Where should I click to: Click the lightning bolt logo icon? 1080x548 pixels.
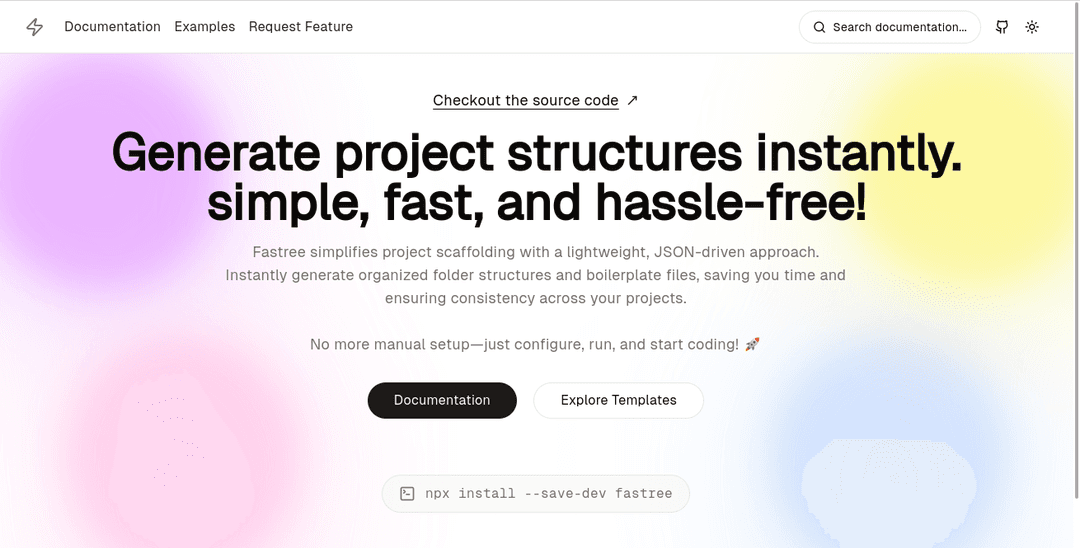34,27
